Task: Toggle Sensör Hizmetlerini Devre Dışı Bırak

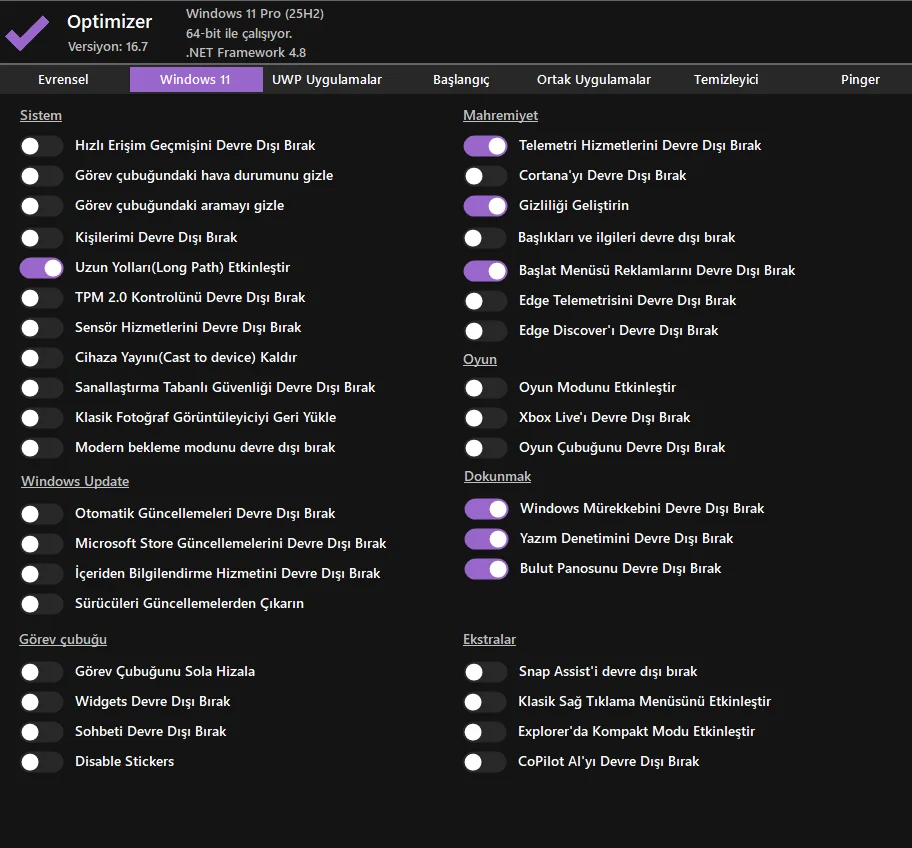Action: point(41,327)
